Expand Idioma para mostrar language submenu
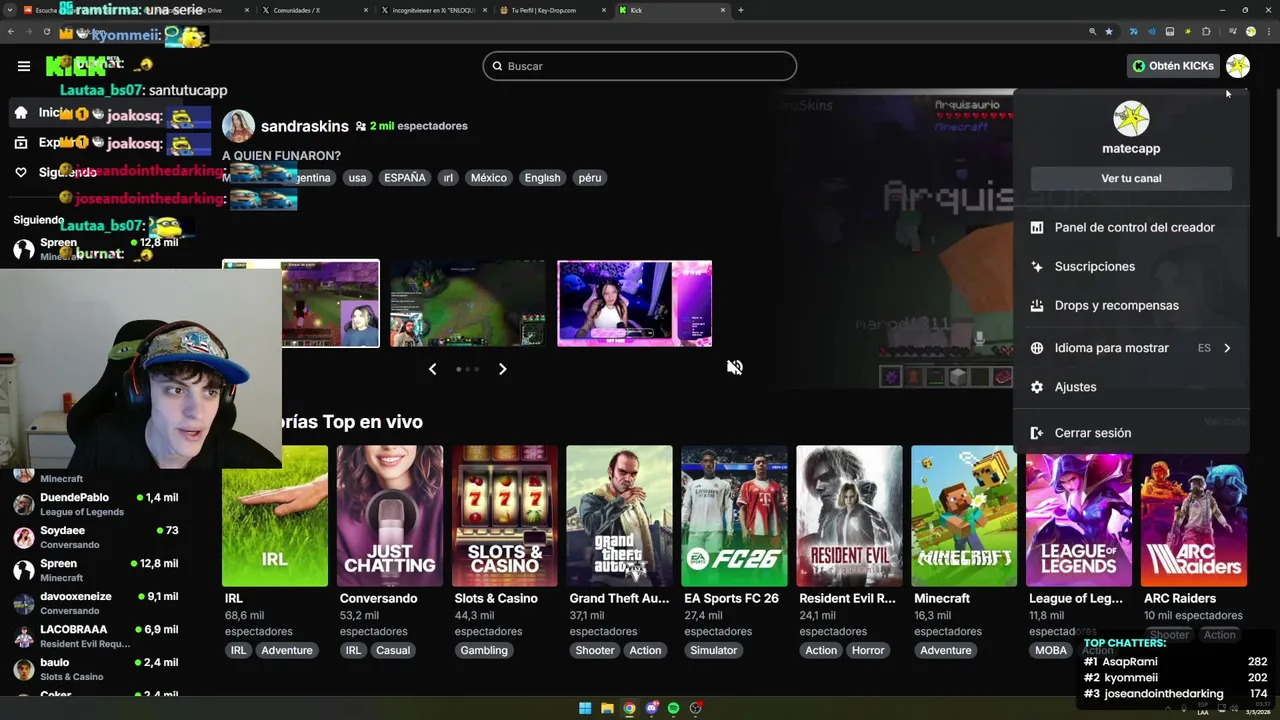 [1131, 348]
